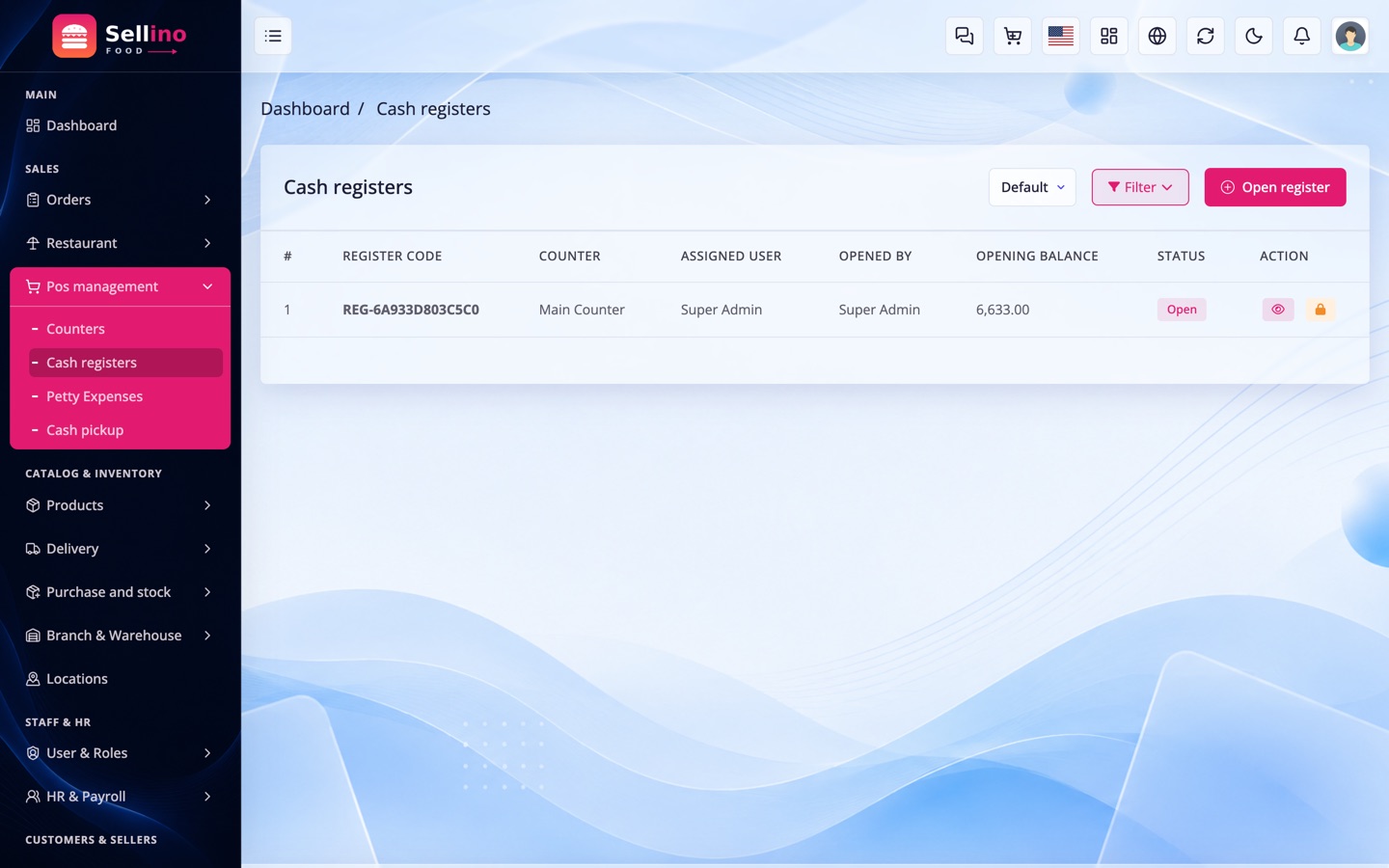
Task: Click the Dashboard breadcrumb link
Action: pyautogui.click(x=305, y=109)
